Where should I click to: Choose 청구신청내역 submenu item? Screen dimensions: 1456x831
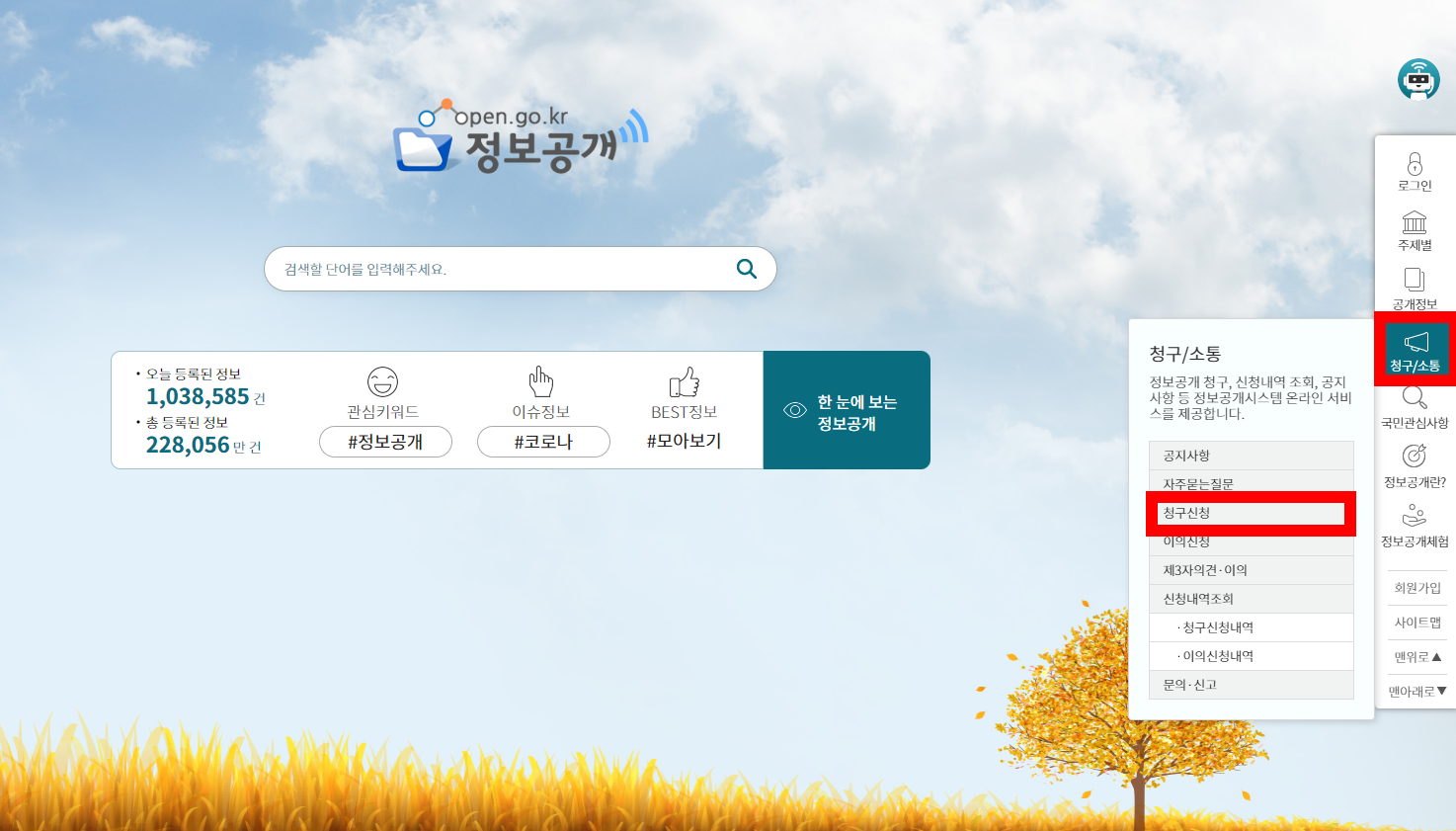pos(1251,627)
